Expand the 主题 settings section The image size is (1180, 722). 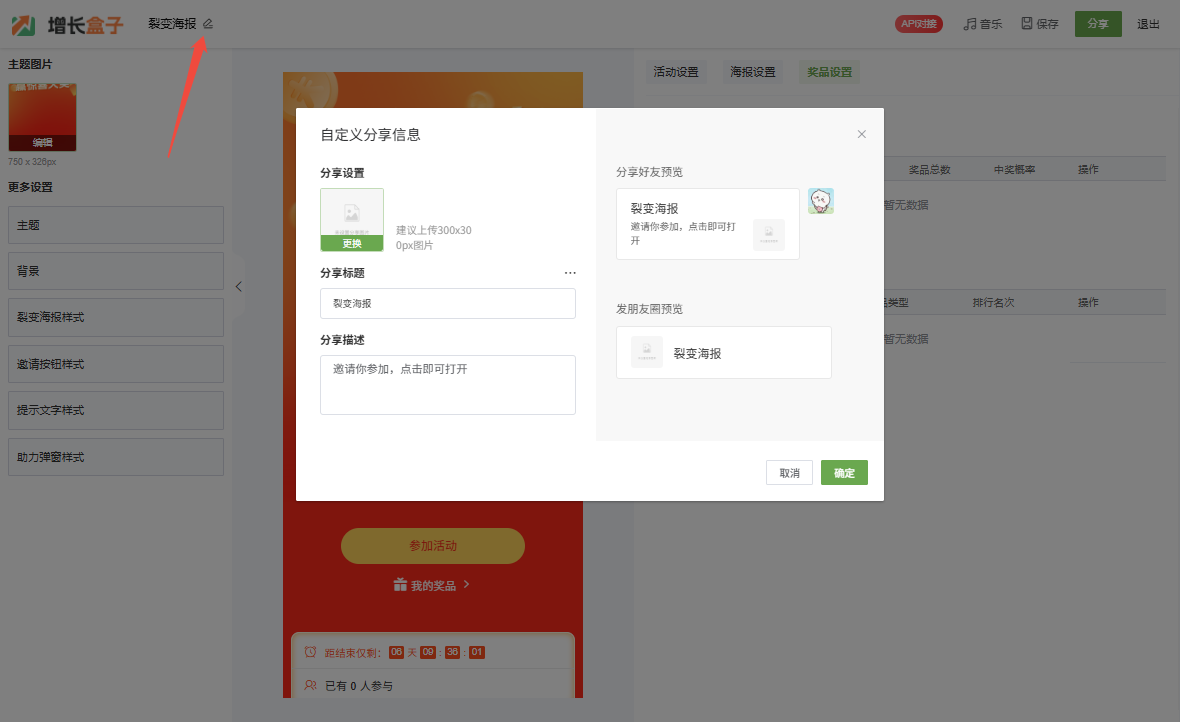coord(116,225)
